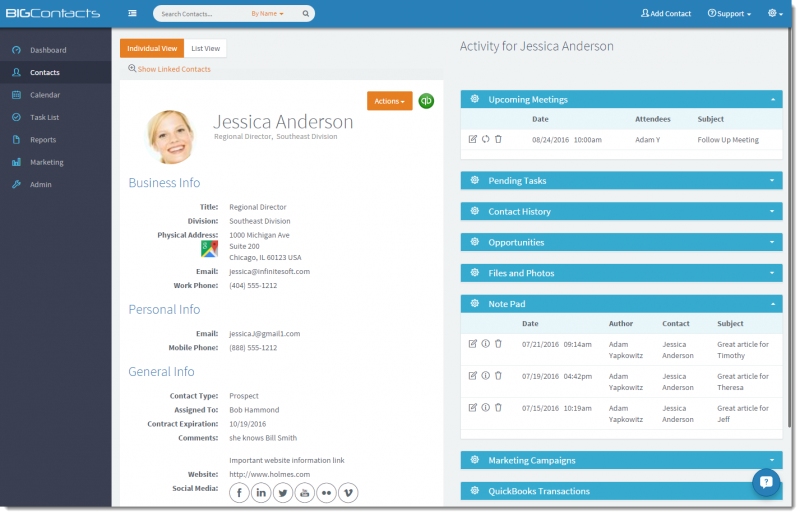Click the Files and Photos gear icon
Screen dimensions: 800x515
pyautogui.click(x=474, y=273)
